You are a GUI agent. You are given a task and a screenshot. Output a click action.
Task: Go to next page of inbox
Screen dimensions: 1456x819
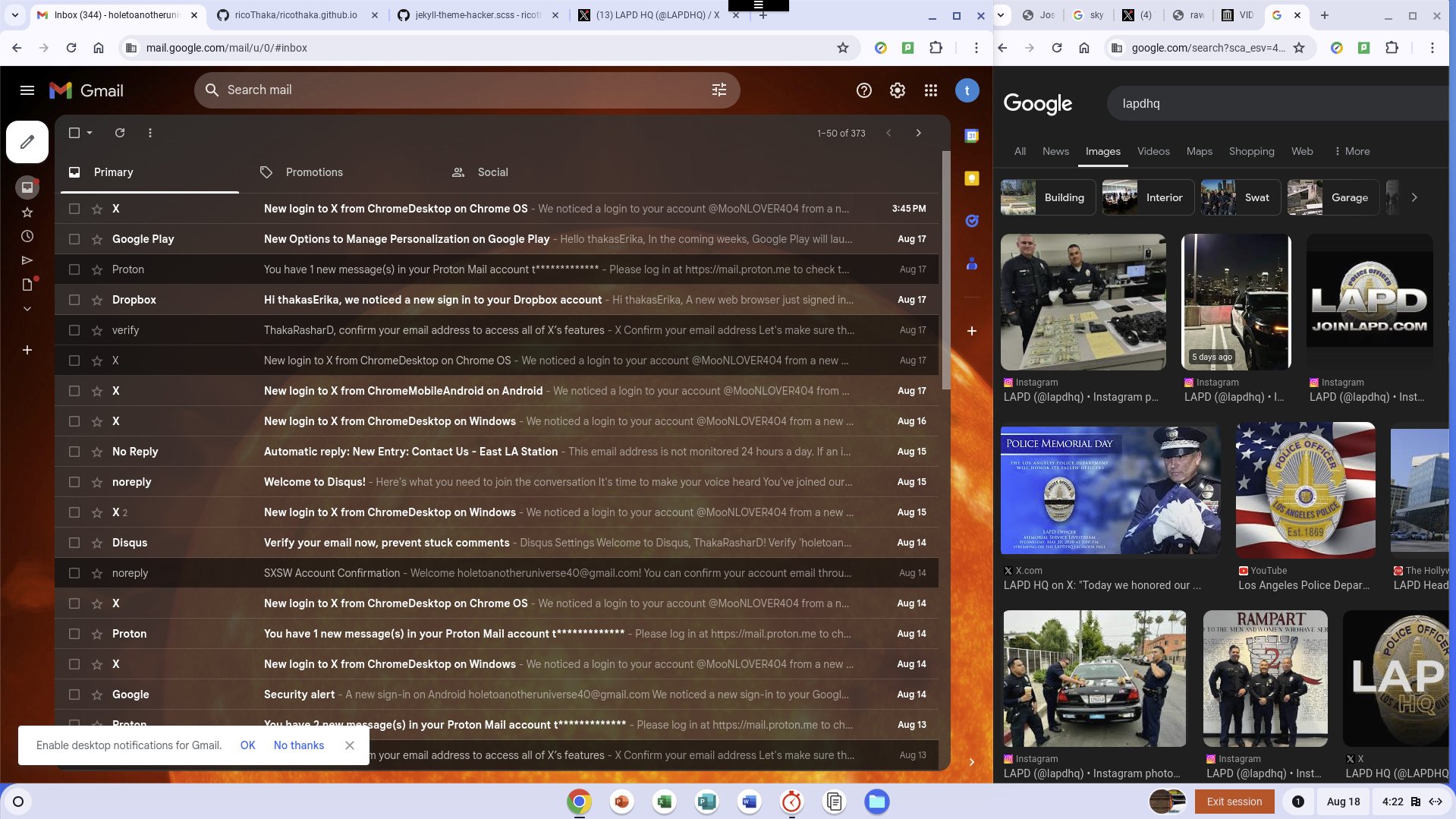pos(919,133)
